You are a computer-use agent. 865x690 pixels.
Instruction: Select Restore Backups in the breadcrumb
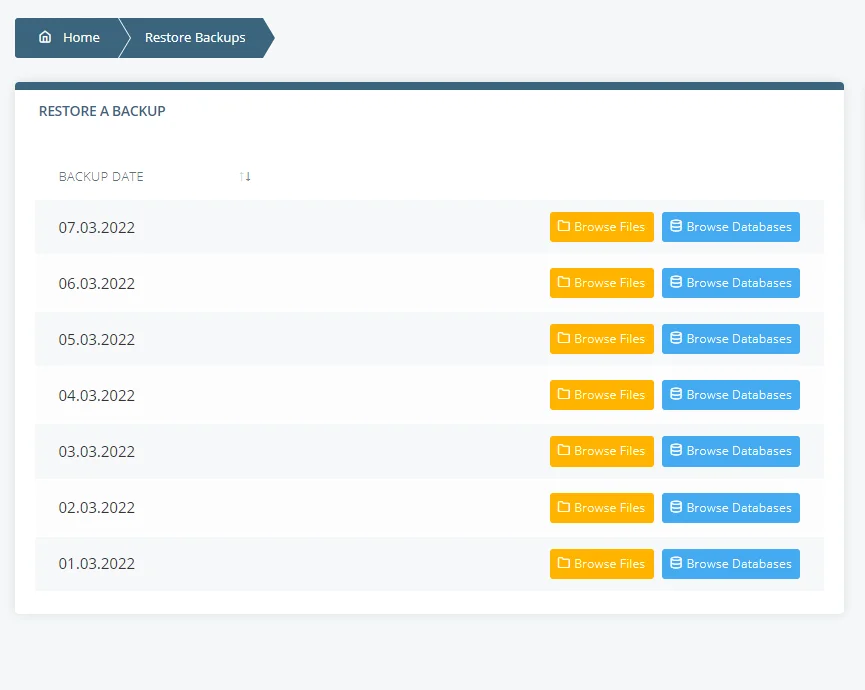[x=194, y=37]
